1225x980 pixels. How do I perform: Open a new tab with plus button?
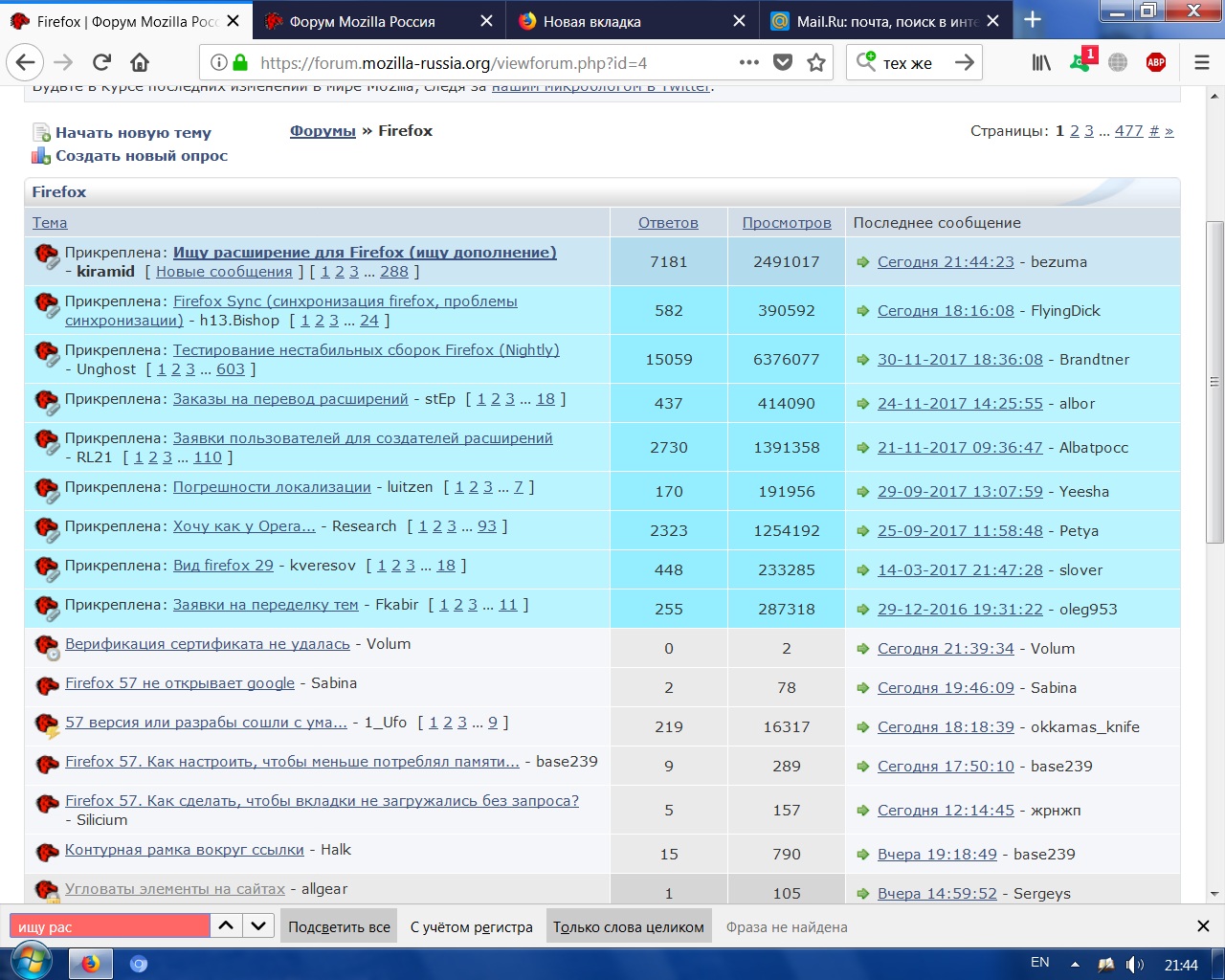click(1033, 20)
